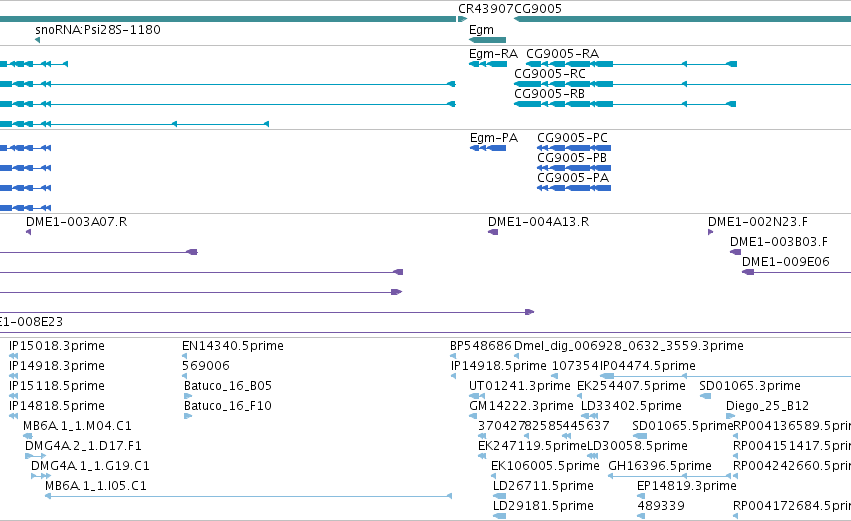
Task: Select the CR43907 gene label
Action: click(x=485, y=9)
